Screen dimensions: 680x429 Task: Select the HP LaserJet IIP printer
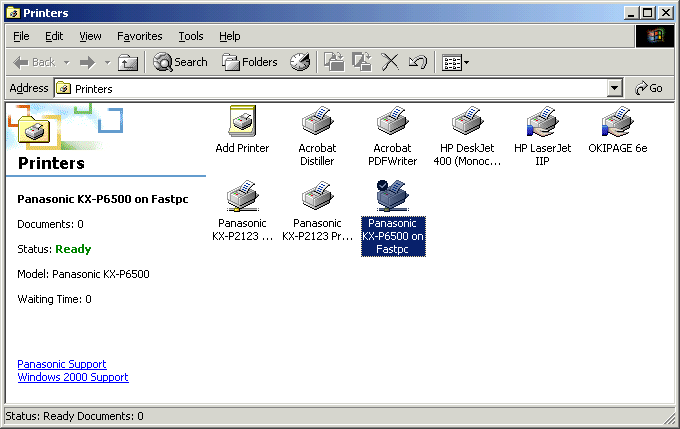click(x=542, y=136)
